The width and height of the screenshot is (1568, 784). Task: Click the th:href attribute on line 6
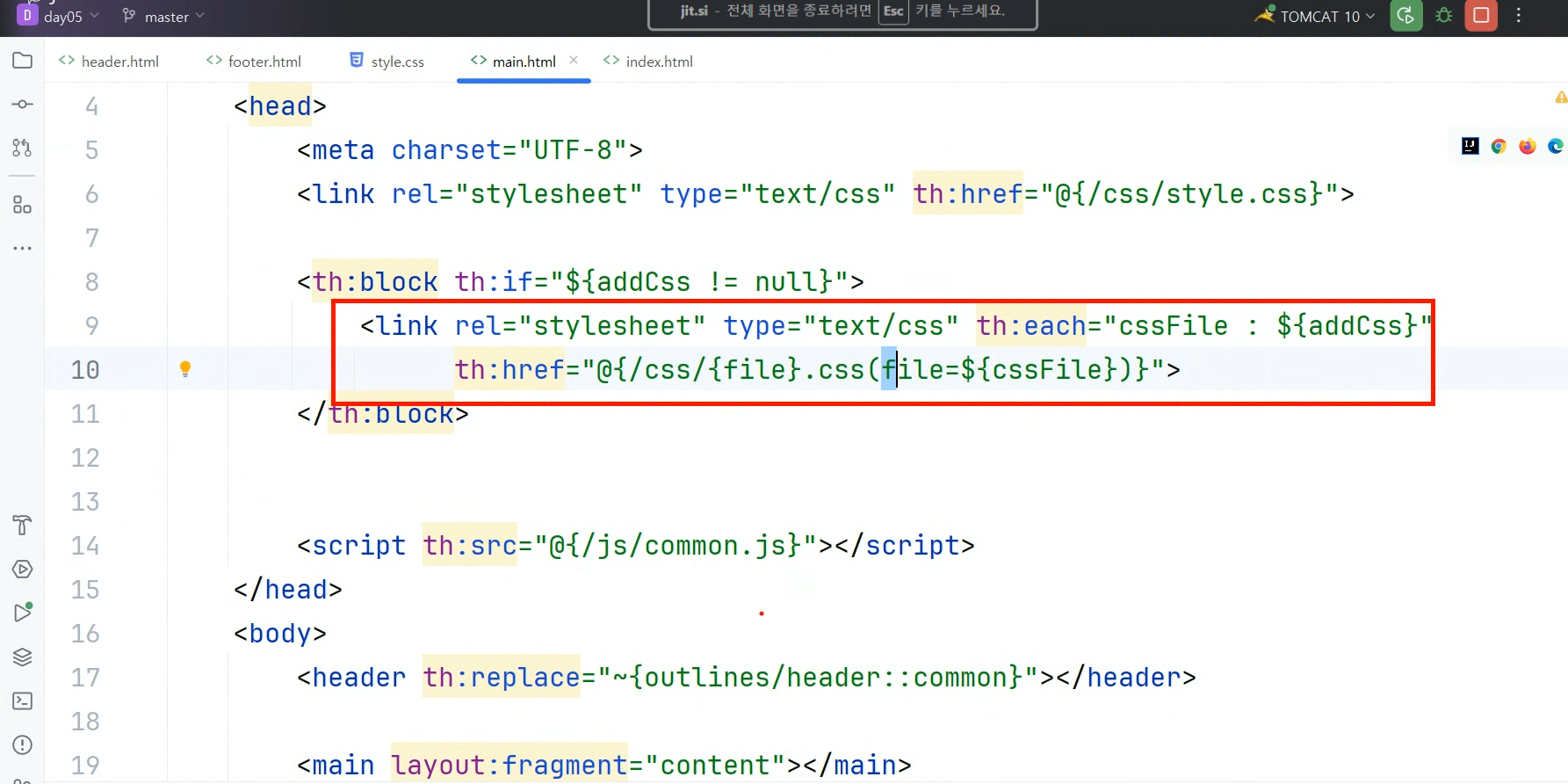point(968,193)
